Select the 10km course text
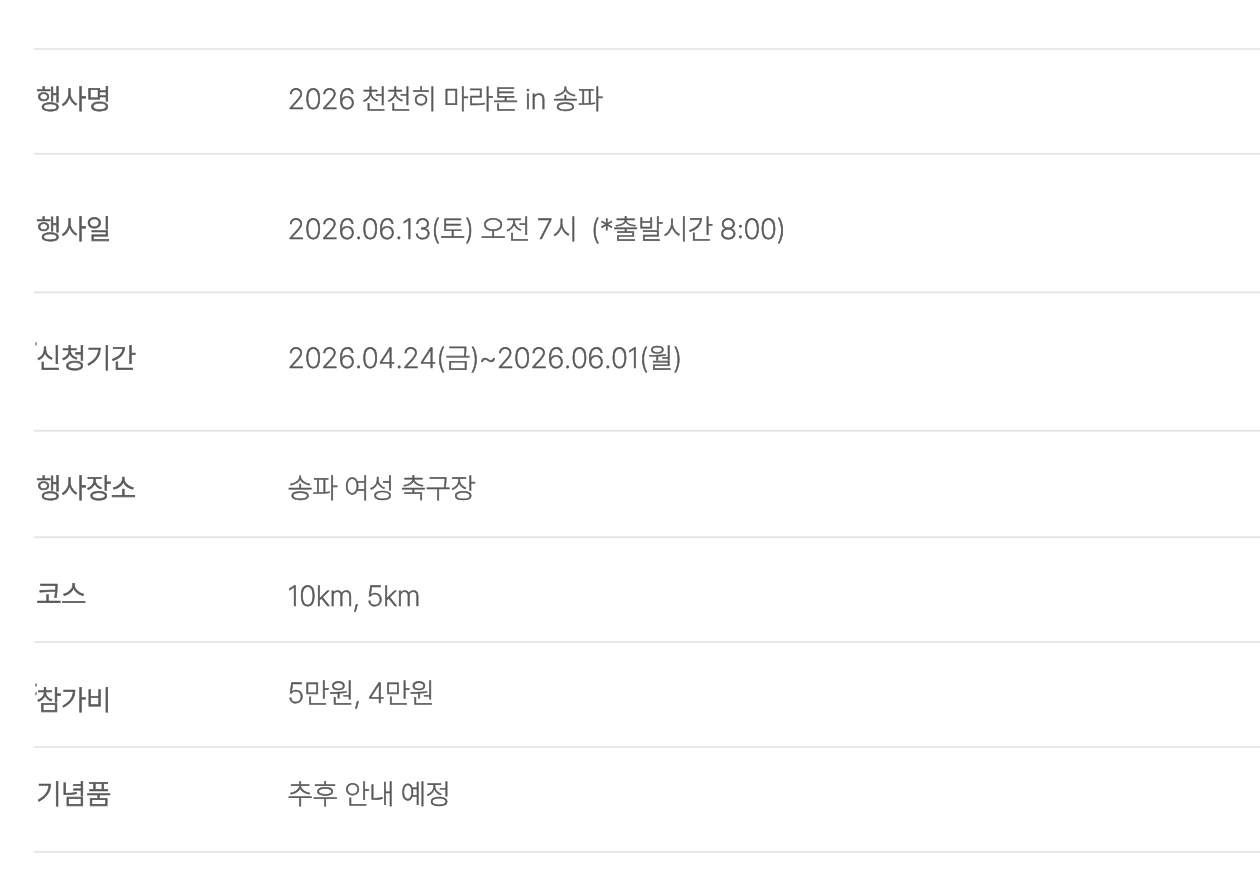 click(x=320, y=597)
